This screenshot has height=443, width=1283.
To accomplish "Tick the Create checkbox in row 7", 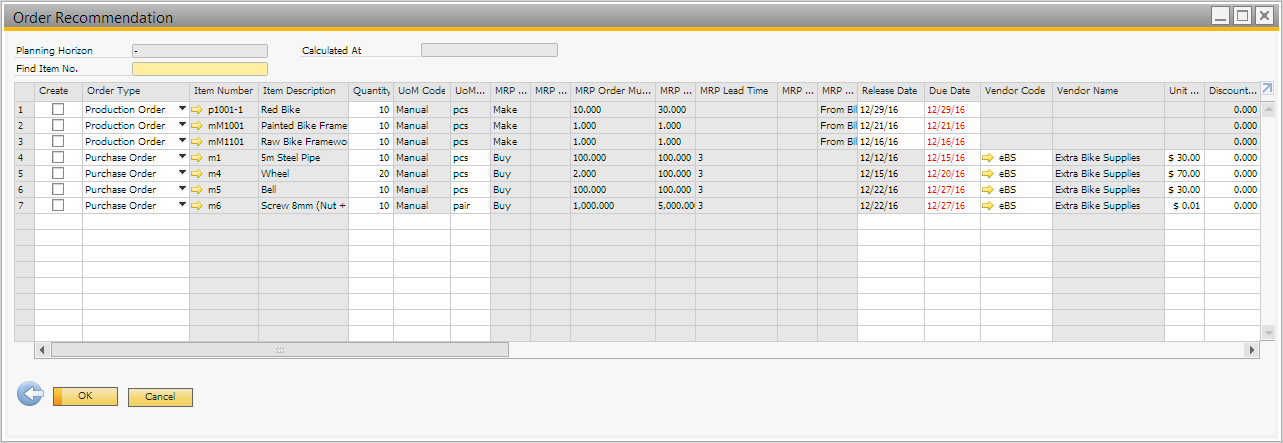I will pos(58,206).
